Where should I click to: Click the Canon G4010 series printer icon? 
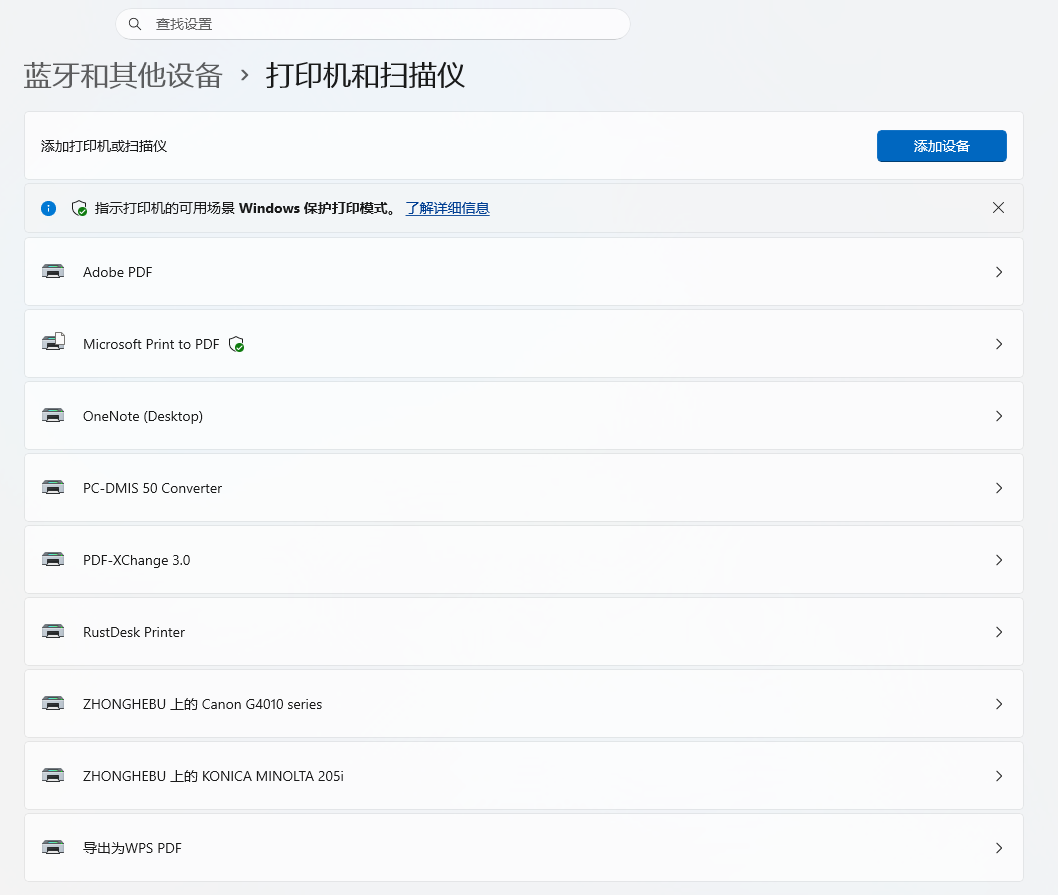click(53, 703)
